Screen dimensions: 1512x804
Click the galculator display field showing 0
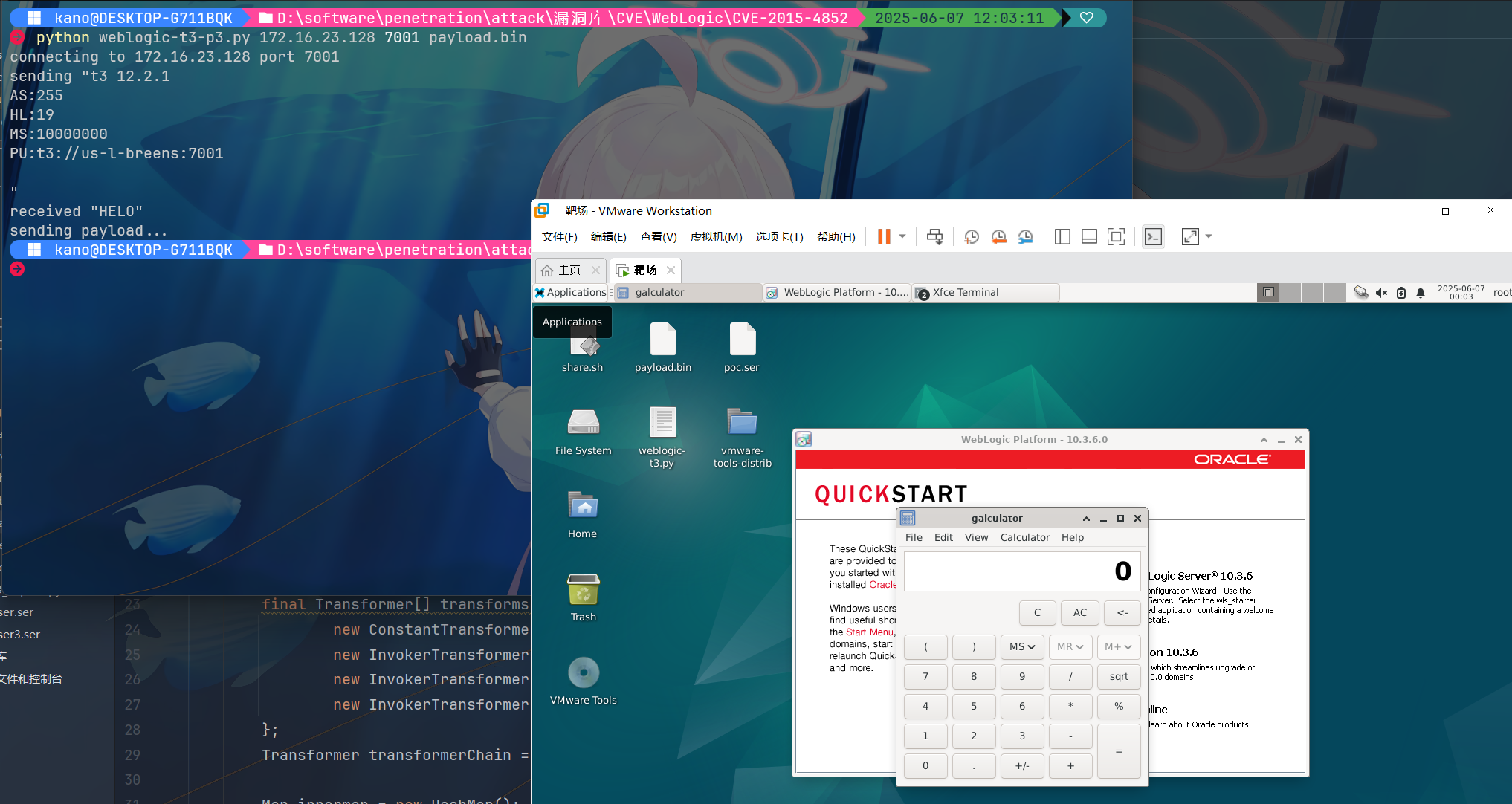pyautogui.click(x=1022, y=571)
